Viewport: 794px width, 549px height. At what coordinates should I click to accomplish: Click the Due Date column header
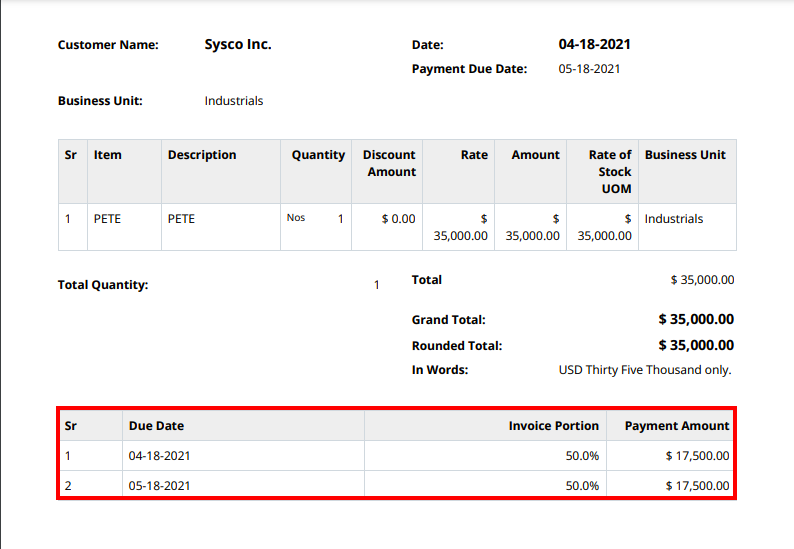pos(156,426)
